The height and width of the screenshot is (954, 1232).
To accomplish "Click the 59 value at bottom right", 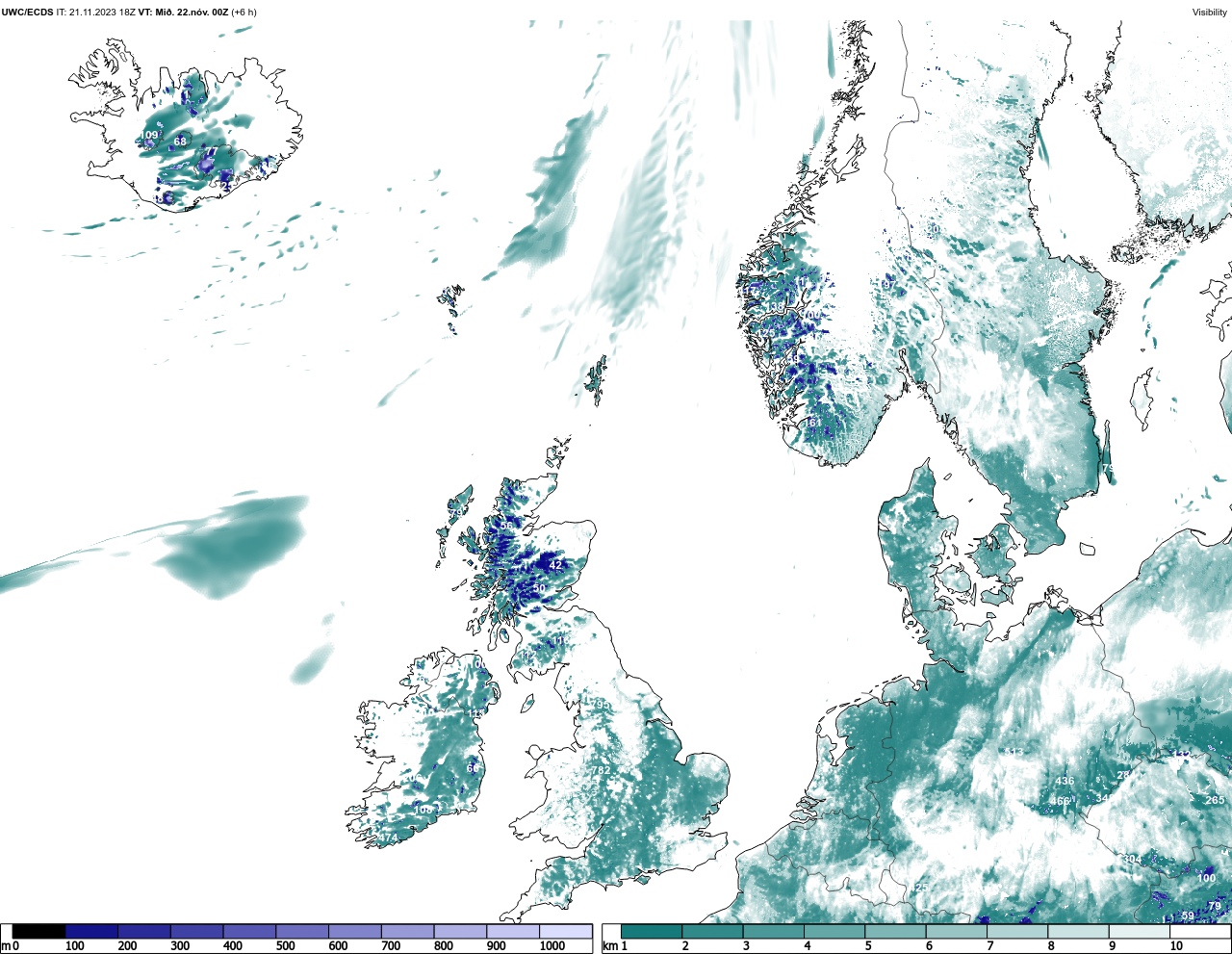I will coord(1188,915).
